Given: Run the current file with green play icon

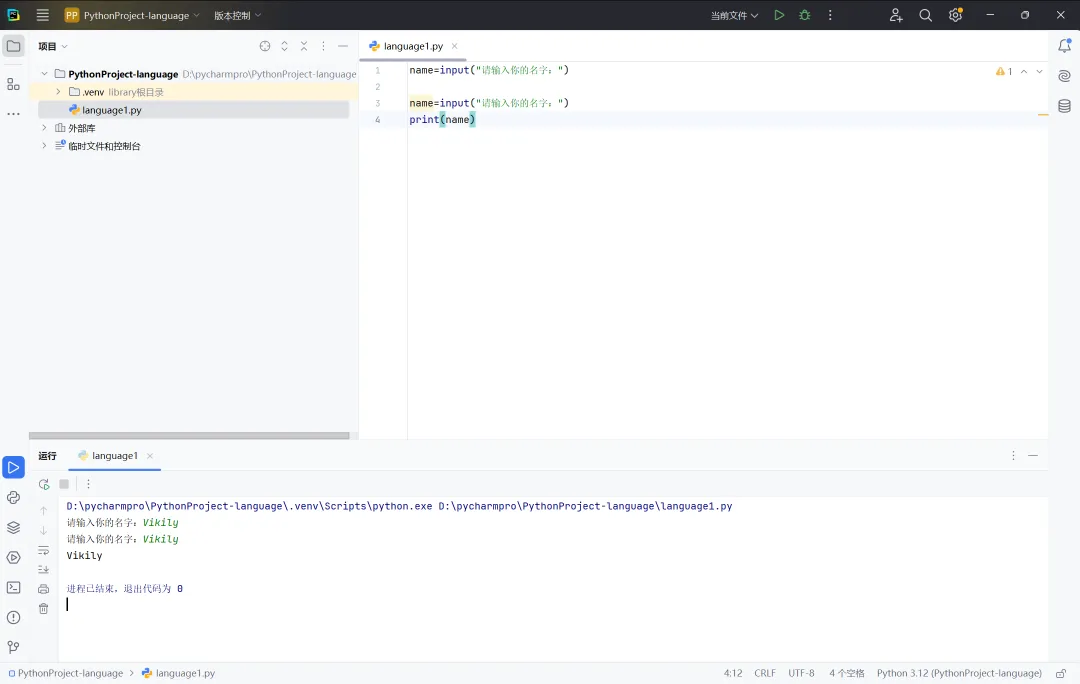Looking at the screenshot, I should 779,15.
